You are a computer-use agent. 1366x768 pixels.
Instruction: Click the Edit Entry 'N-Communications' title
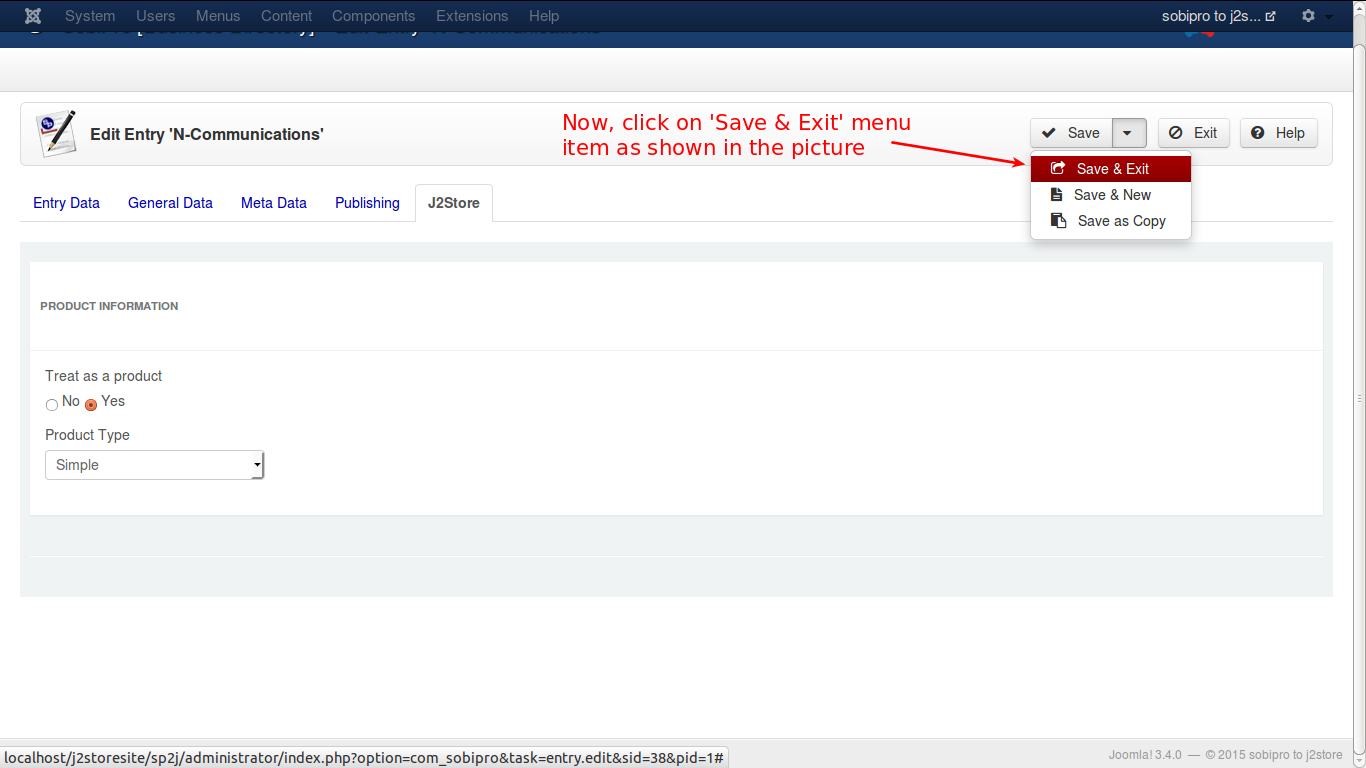(x=207, y=134)
